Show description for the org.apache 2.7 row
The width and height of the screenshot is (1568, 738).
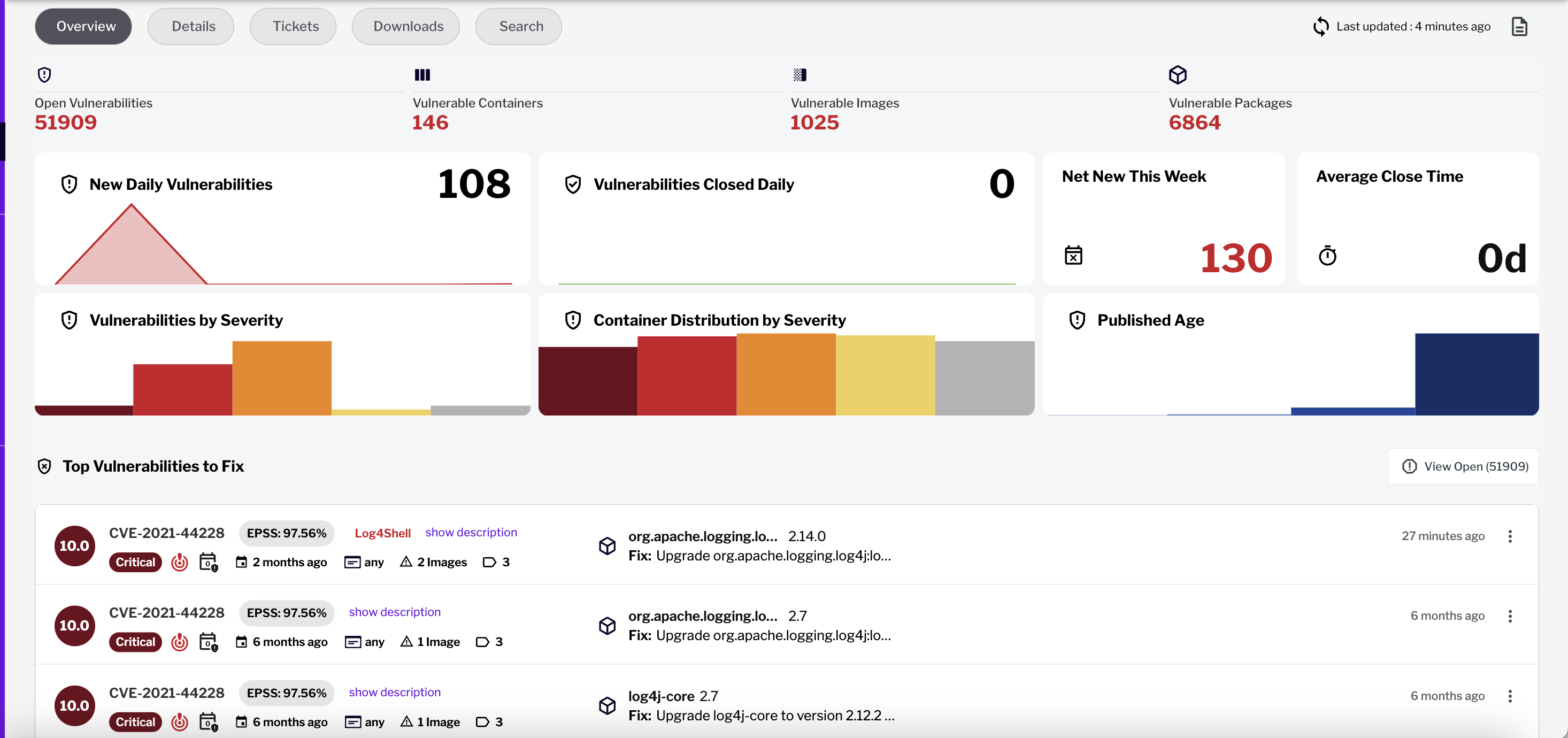(395, 612)
